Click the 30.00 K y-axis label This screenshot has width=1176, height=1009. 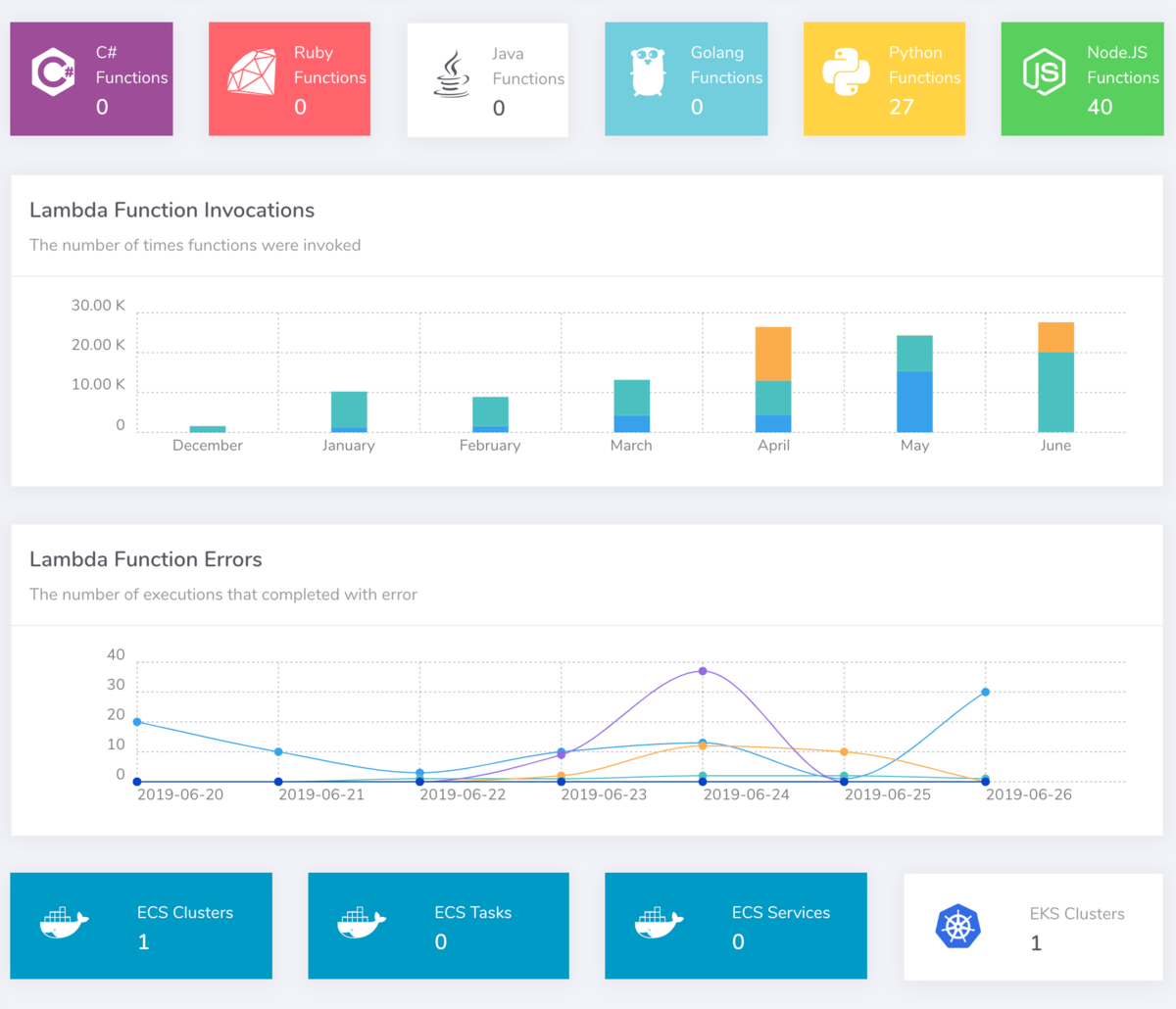pyautogui.click(x=98, y=306)
